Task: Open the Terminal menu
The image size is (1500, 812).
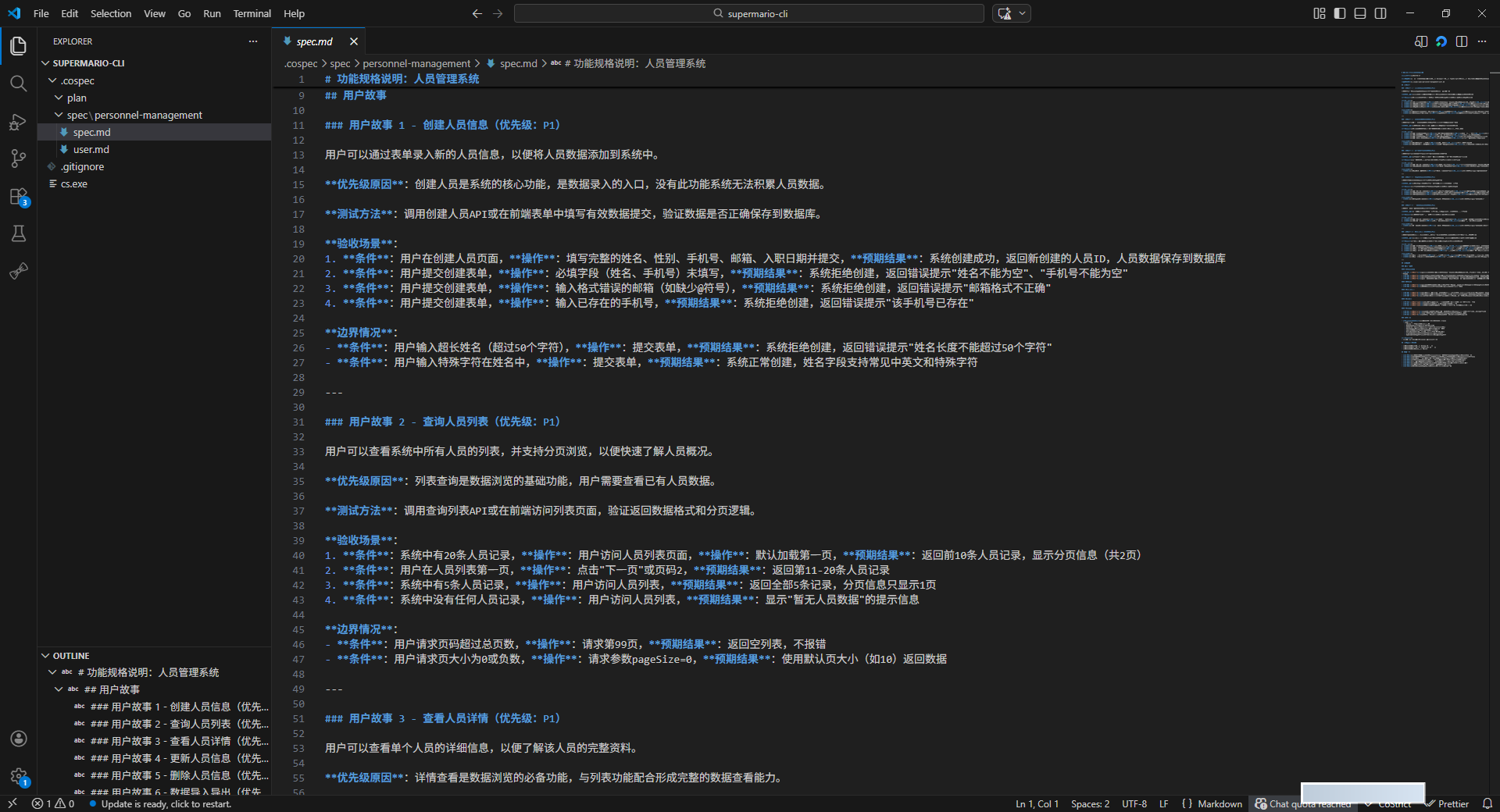Action: [x=252, y=13]
